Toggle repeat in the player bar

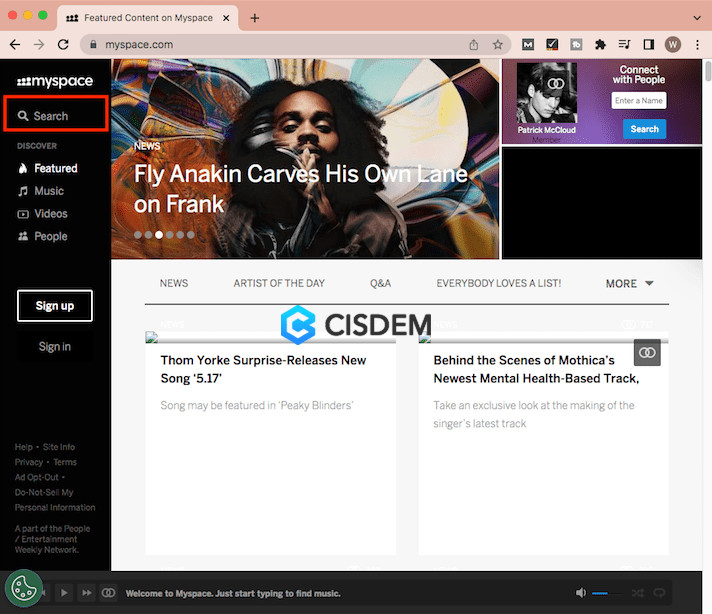pyautogui.click(x=659, y=593)
